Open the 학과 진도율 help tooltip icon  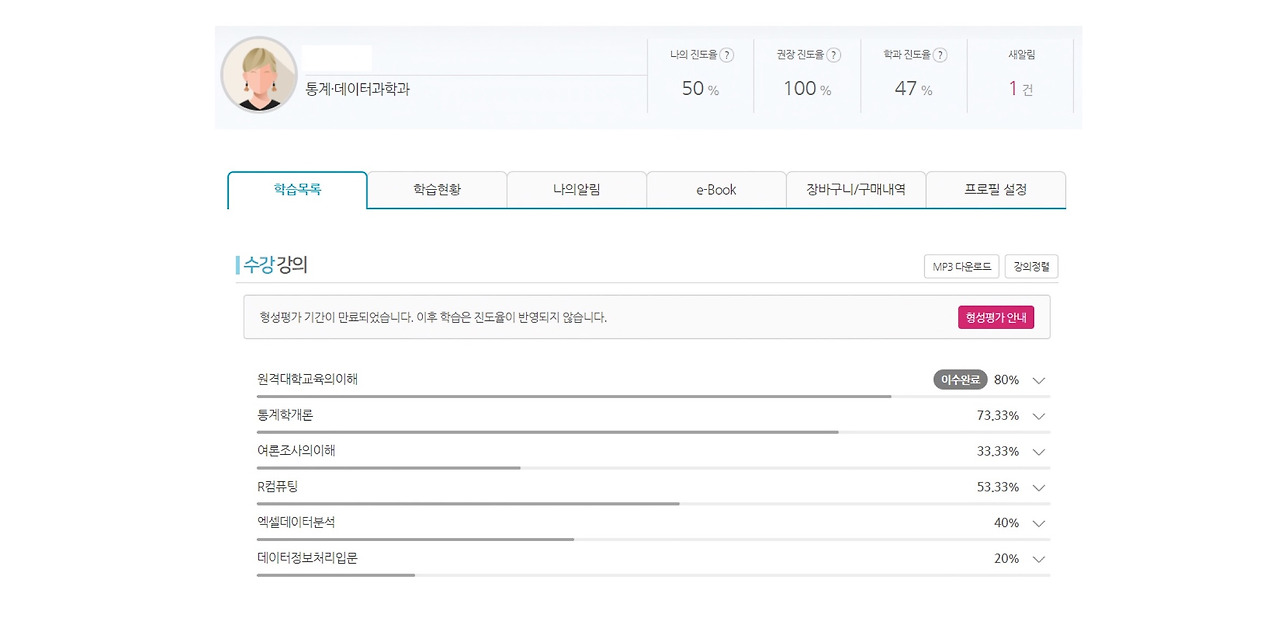(x=940, y=55)
